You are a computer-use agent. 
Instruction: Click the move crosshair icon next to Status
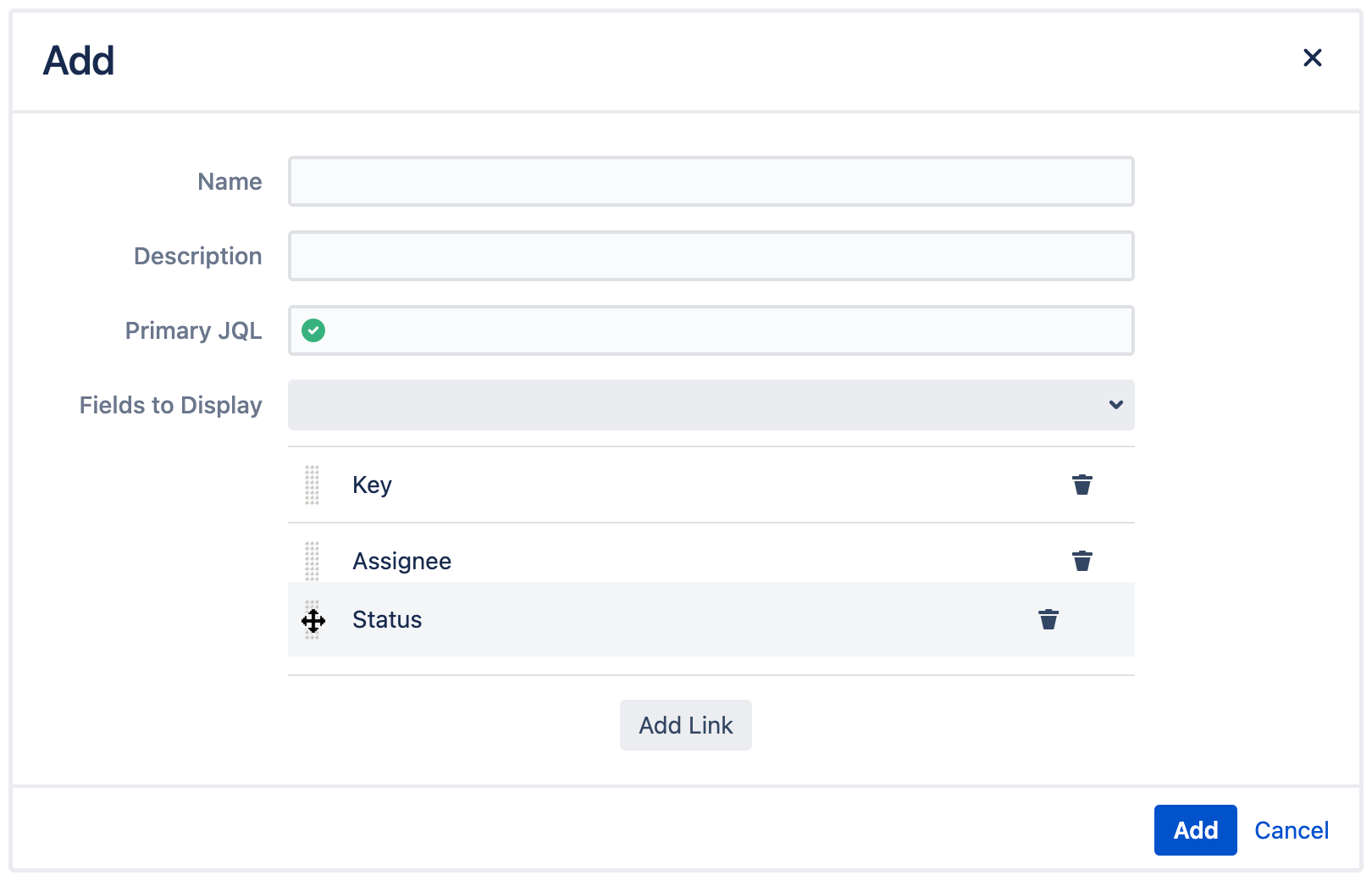pos(313,619)
